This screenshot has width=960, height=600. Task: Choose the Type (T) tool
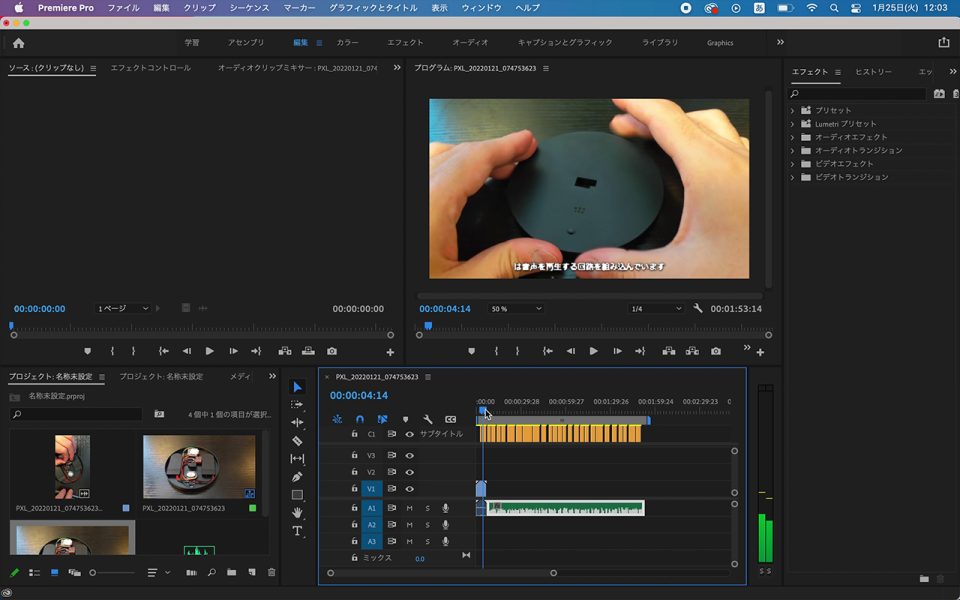(x=297, y=531)
